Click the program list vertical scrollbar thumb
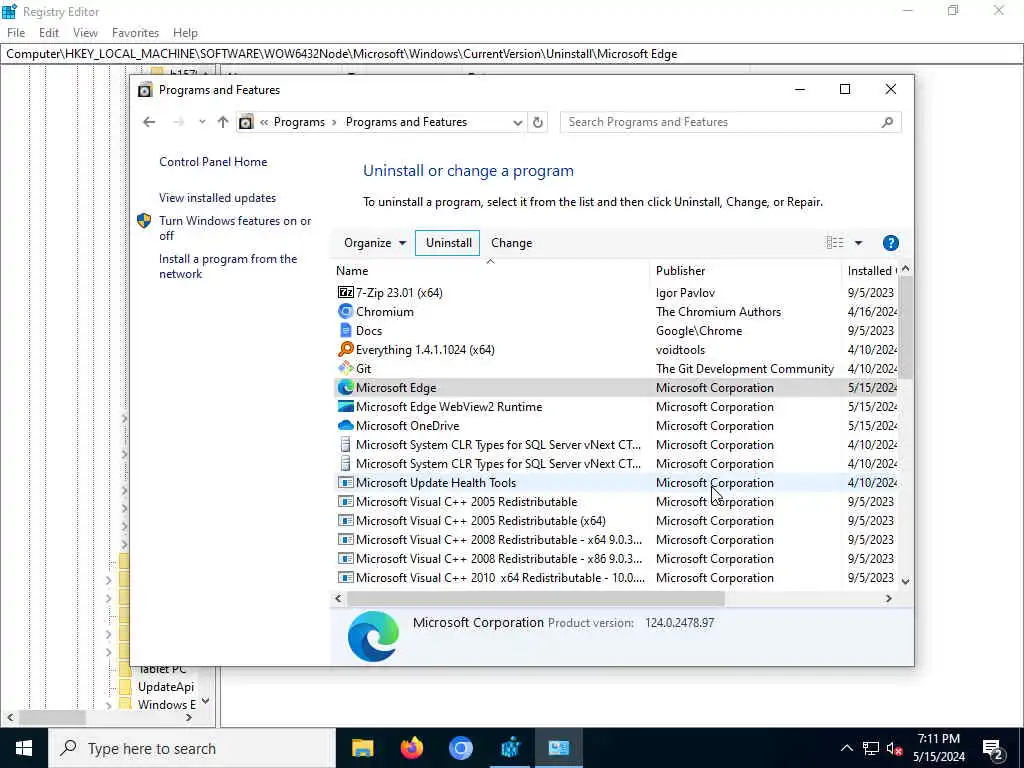This screenshot has height=768, width=1024. 905,328
